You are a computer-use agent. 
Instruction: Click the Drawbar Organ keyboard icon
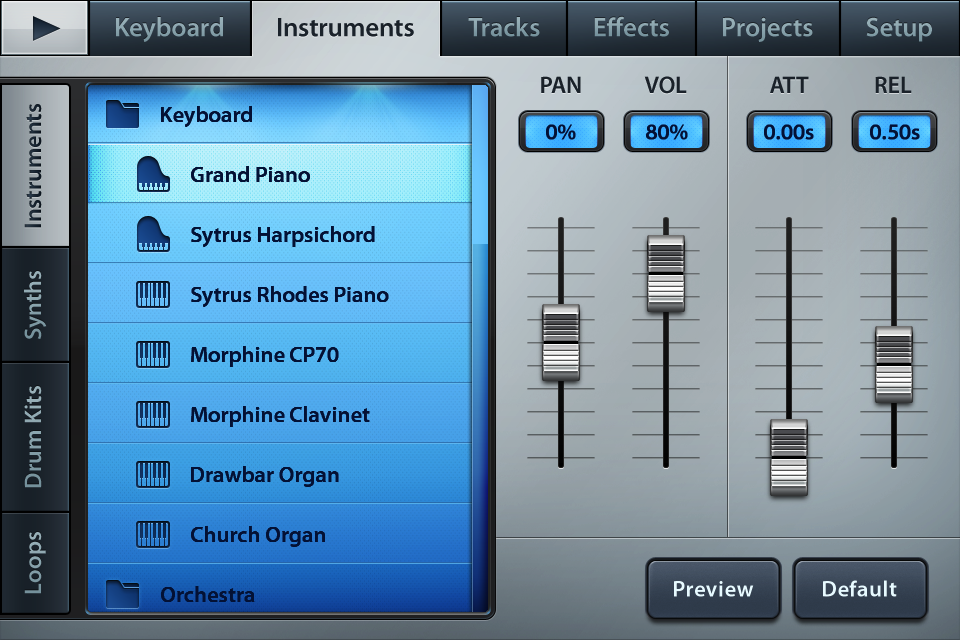click(152, 475)
